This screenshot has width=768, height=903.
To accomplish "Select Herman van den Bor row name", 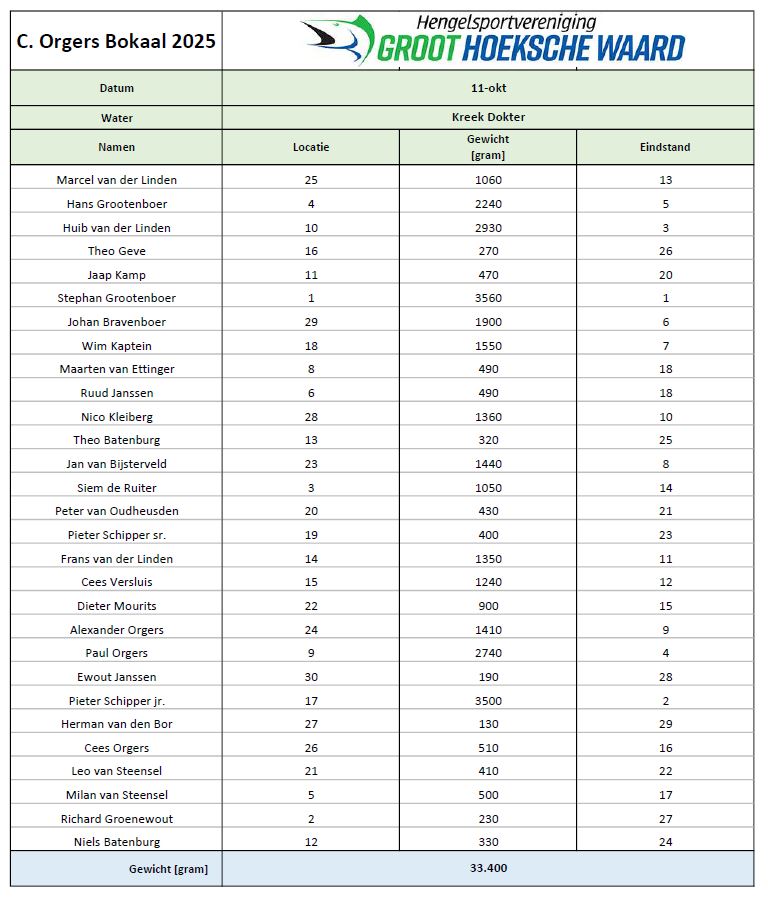I will pyautogui.click(x=116, y=724).
